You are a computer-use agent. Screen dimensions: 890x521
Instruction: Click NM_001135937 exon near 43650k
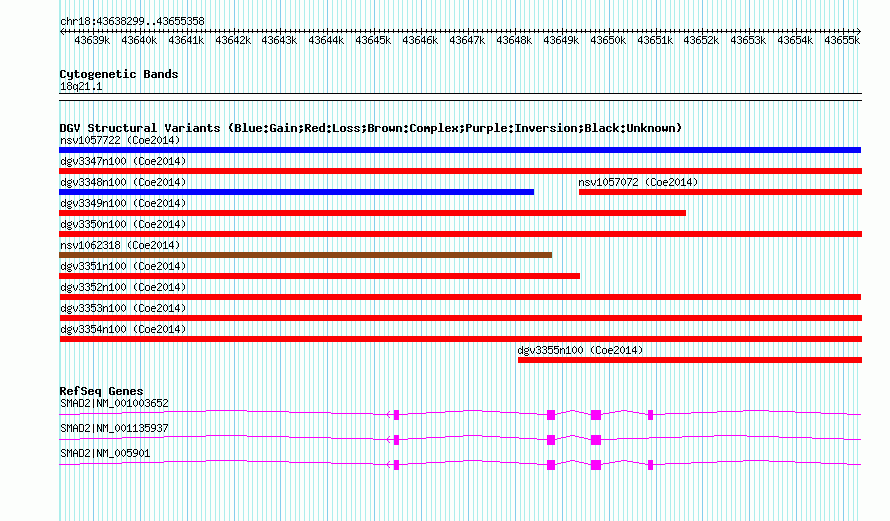coord(595,440)
